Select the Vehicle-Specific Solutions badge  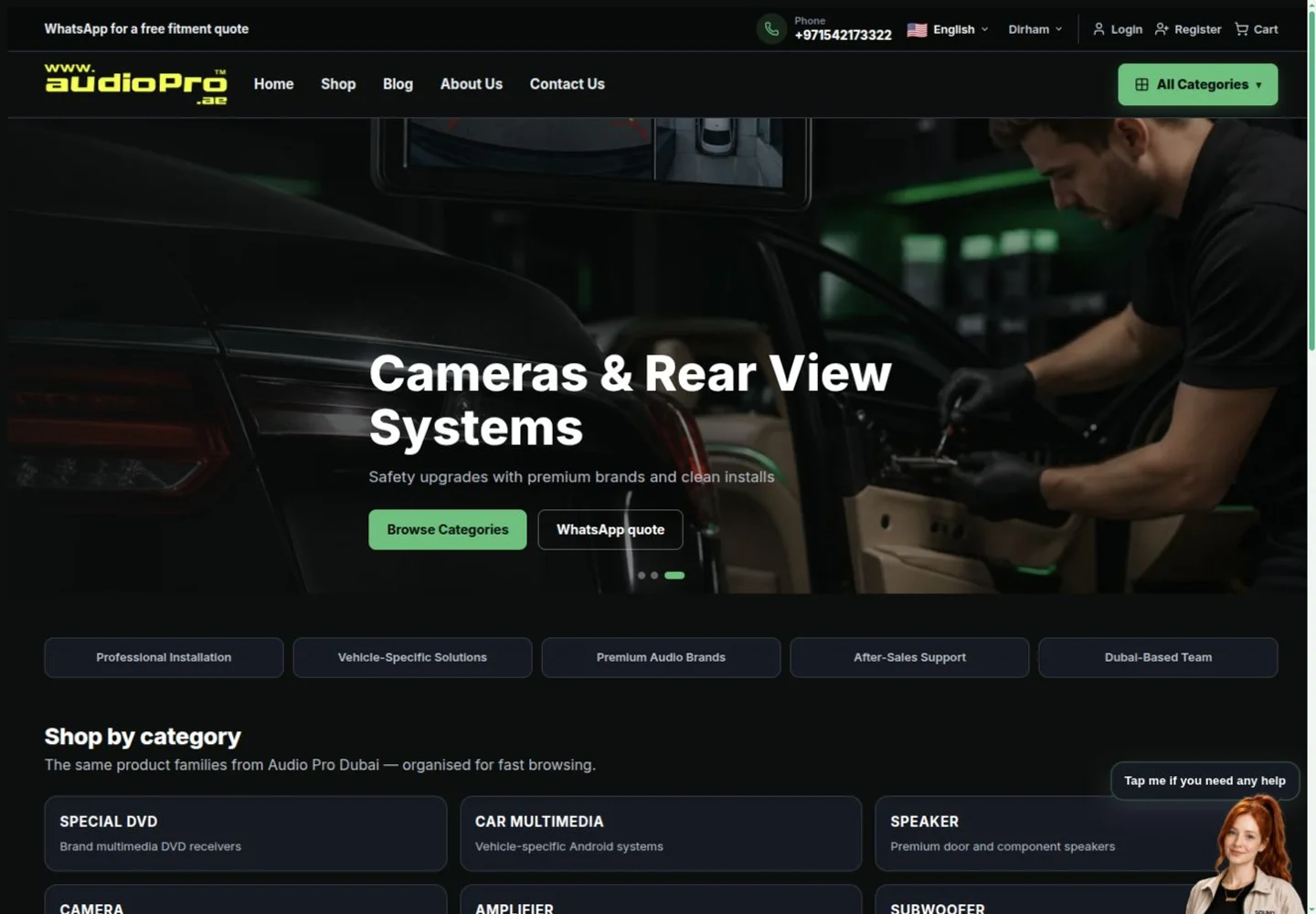click(x=412, y=657)
